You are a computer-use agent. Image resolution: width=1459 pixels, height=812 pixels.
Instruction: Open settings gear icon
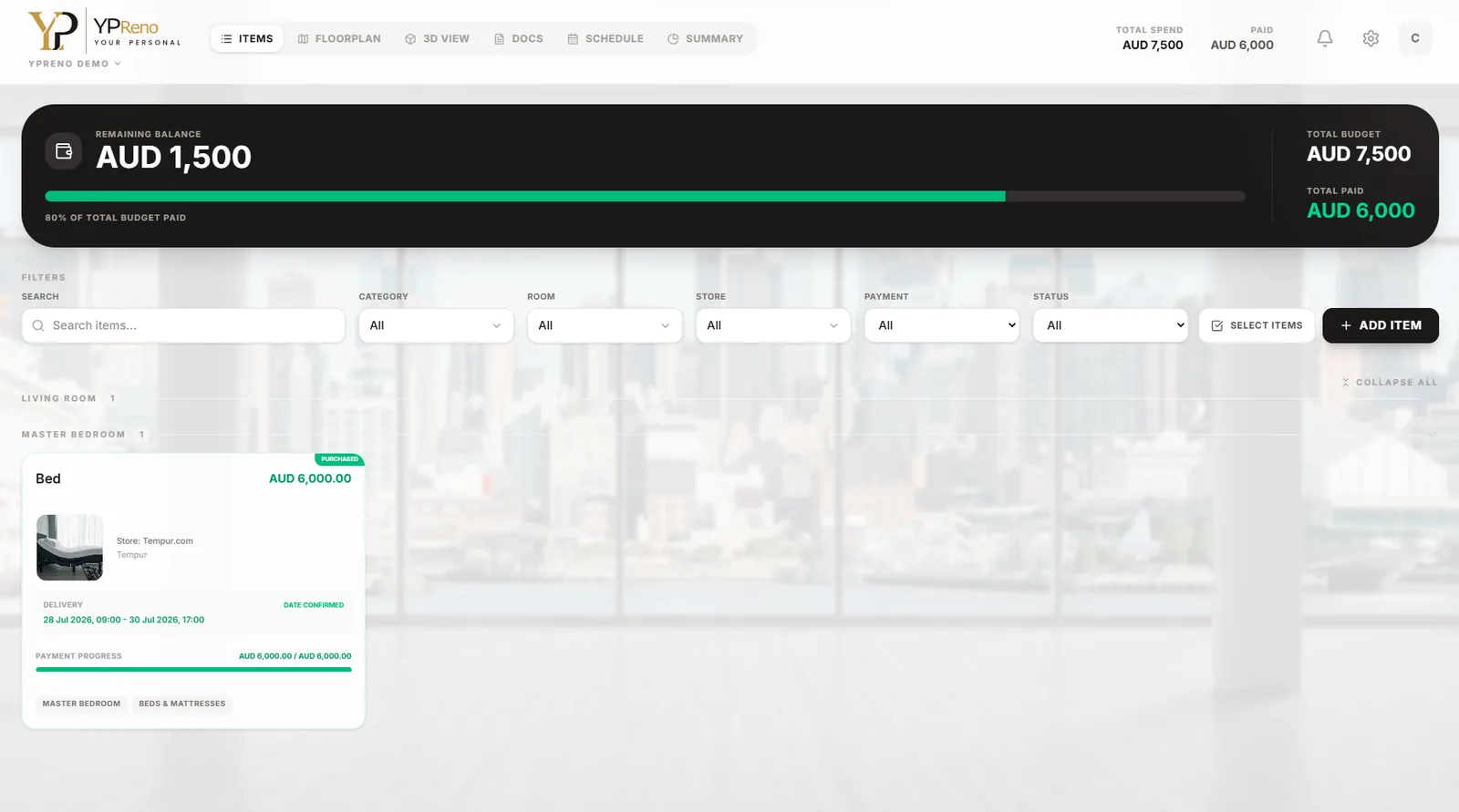1371,38
